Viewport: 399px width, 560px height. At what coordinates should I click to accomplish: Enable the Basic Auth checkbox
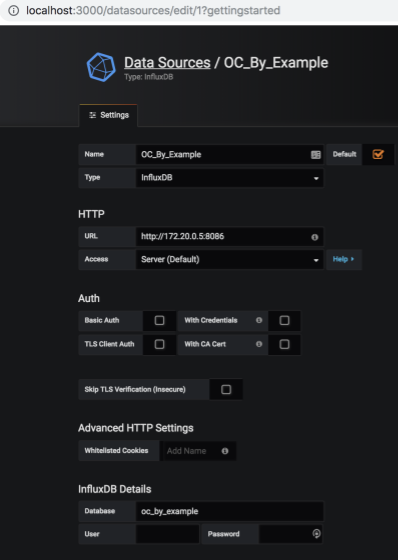(x=159, y=320)
